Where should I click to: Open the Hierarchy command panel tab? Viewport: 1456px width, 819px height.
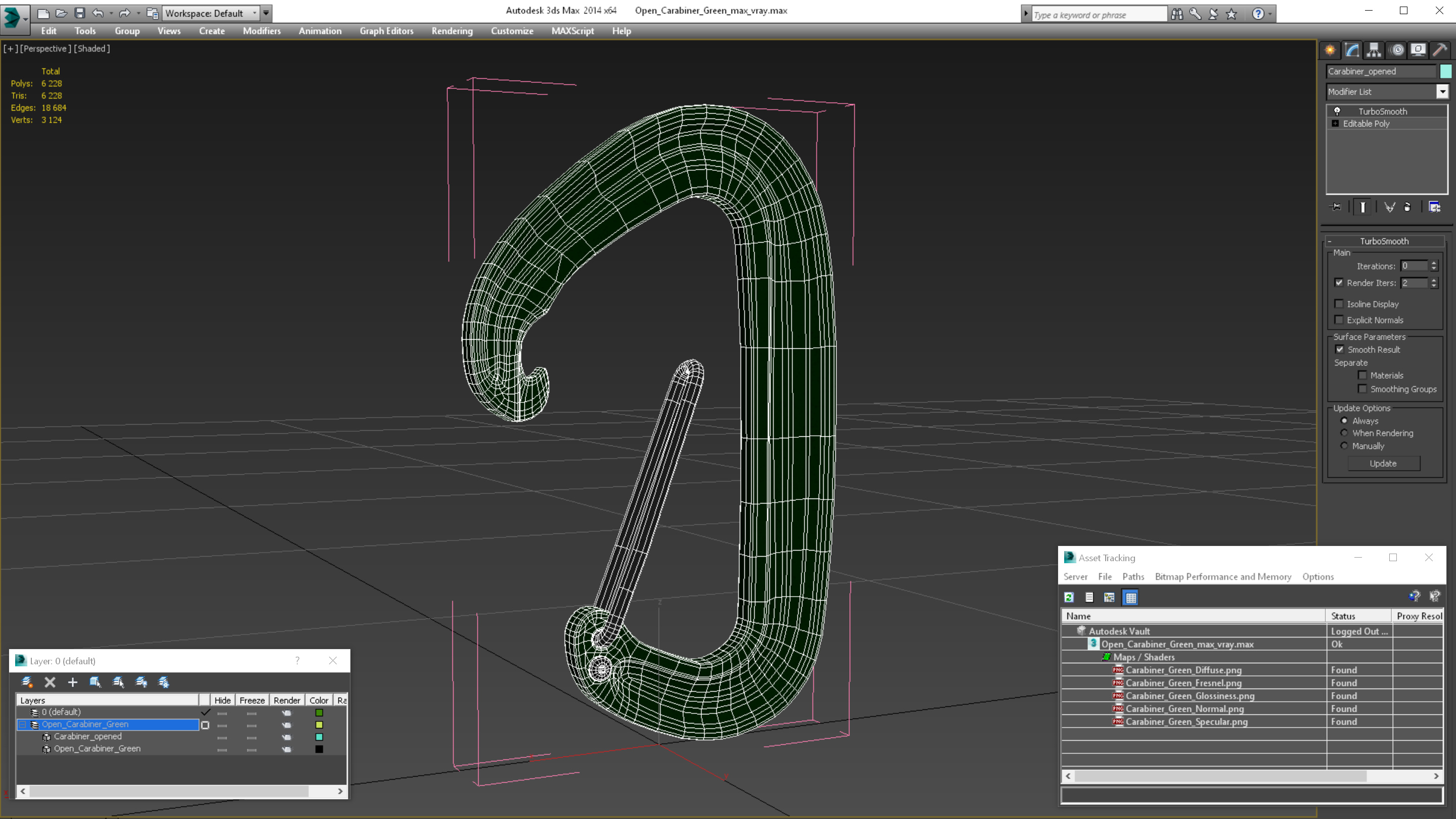(1374, 50)
